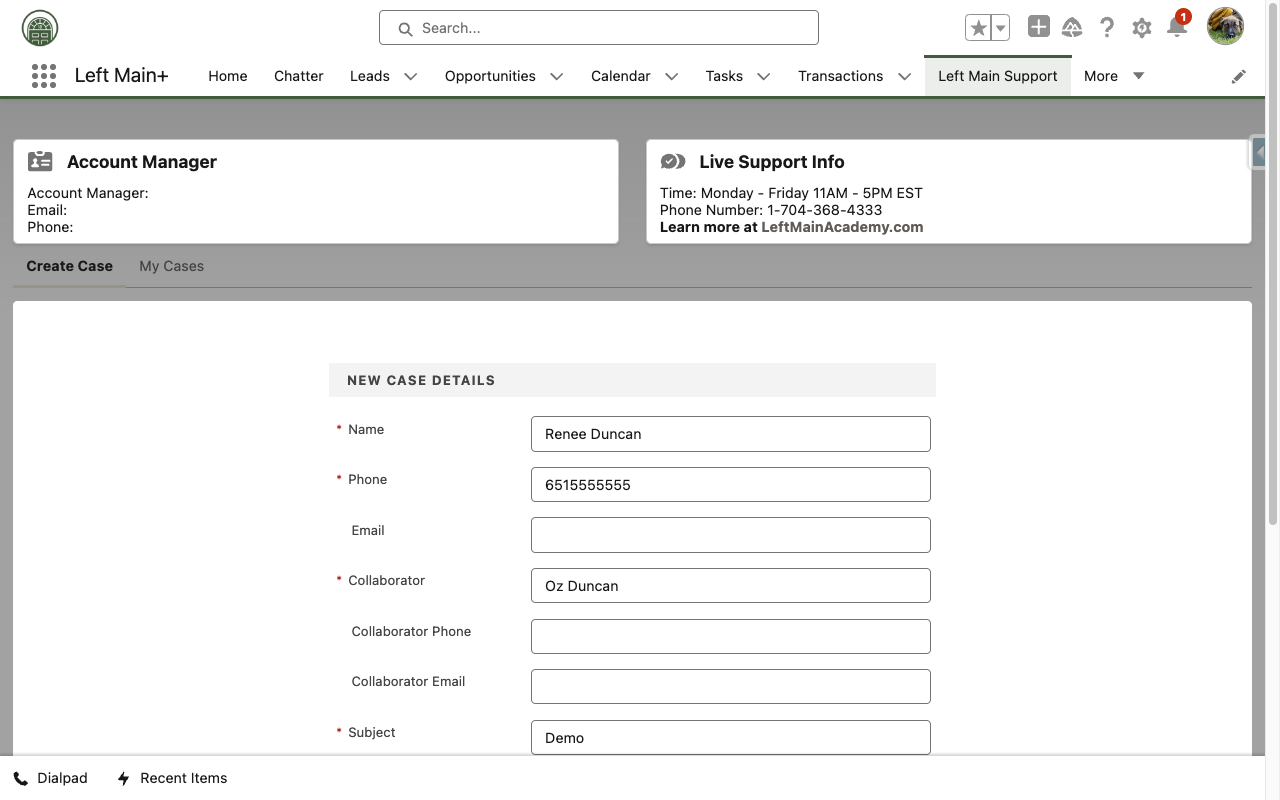Open the Help question mark icon
The height and width of the screenshot is (800, 1280).
1107,28
